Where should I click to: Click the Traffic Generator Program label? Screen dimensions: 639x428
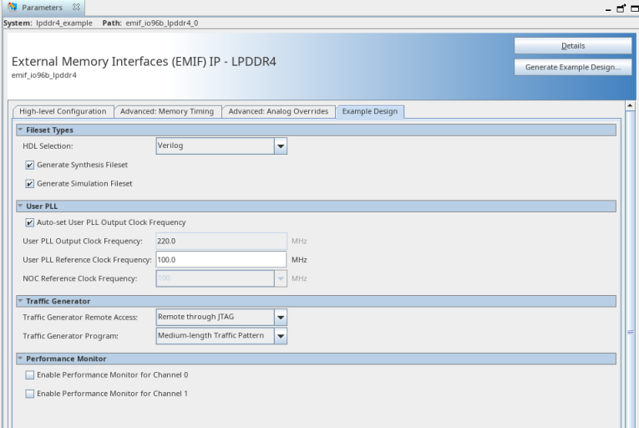tap(71, 336)
